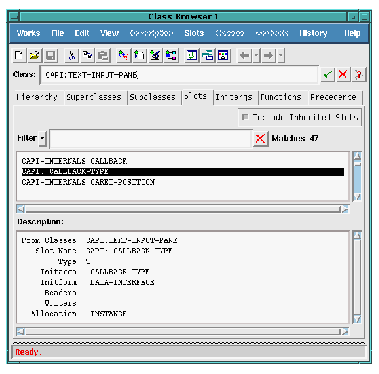Open the Slots menu
Viewport: 379px width, 374px height.
(x=194, y=33)
